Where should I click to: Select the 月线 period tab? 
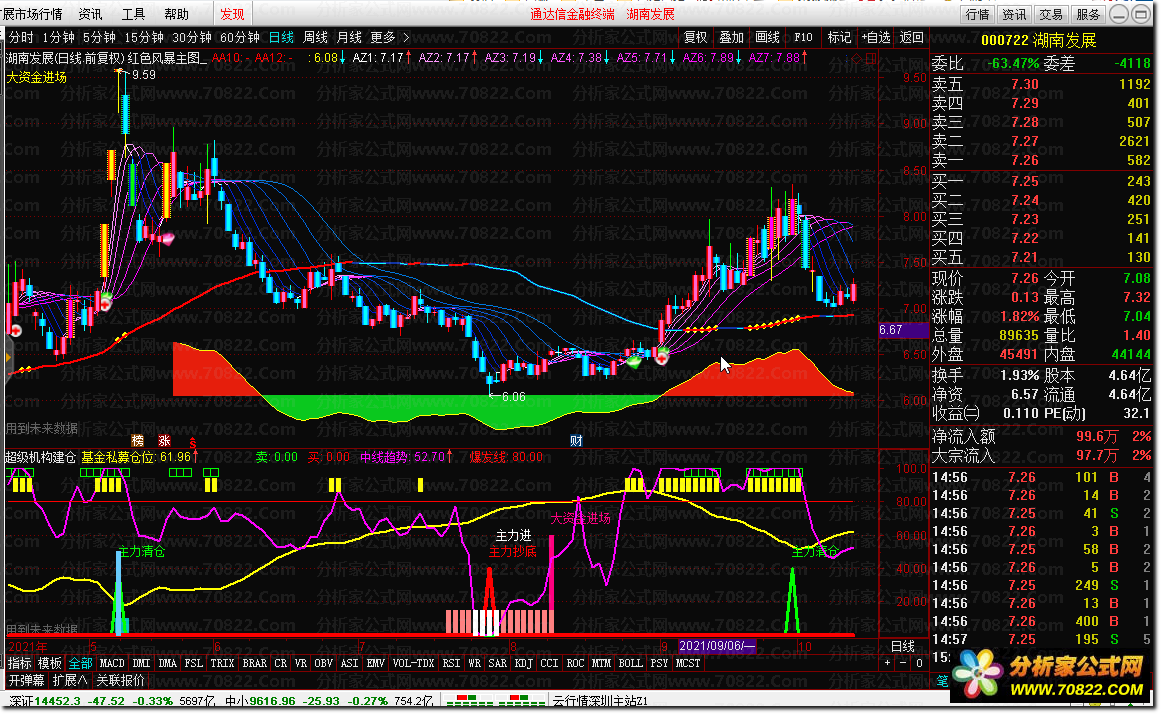tap(349, 37)
